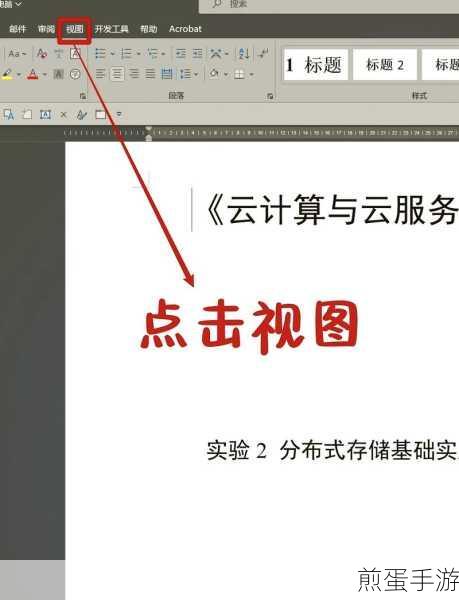Open the 帮助 tab
This screenshot has height=600, width=459.
[x=148, y=29]
